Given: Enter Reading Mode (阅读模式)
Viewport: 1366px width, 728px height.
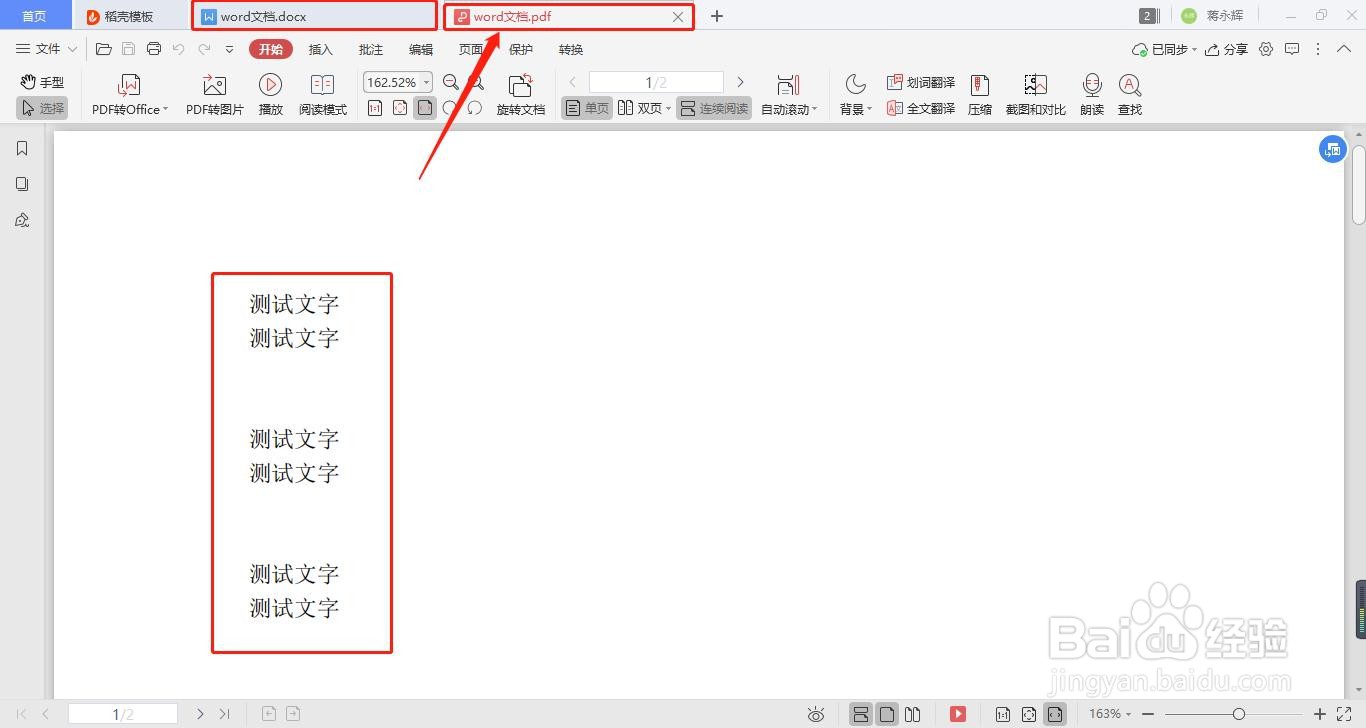Looking at the screenshot, I should coord(322,93).
